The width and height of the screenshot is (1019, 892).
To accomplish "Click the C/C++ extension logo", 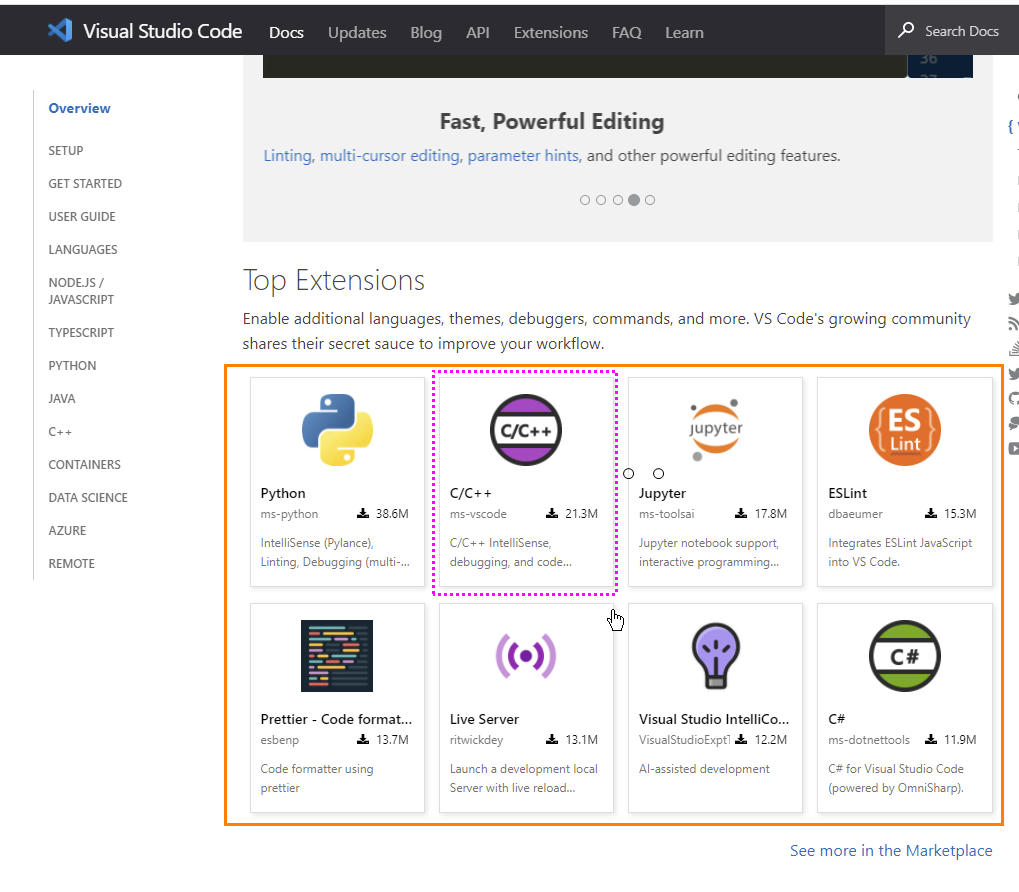I will (x=526, y=429).
